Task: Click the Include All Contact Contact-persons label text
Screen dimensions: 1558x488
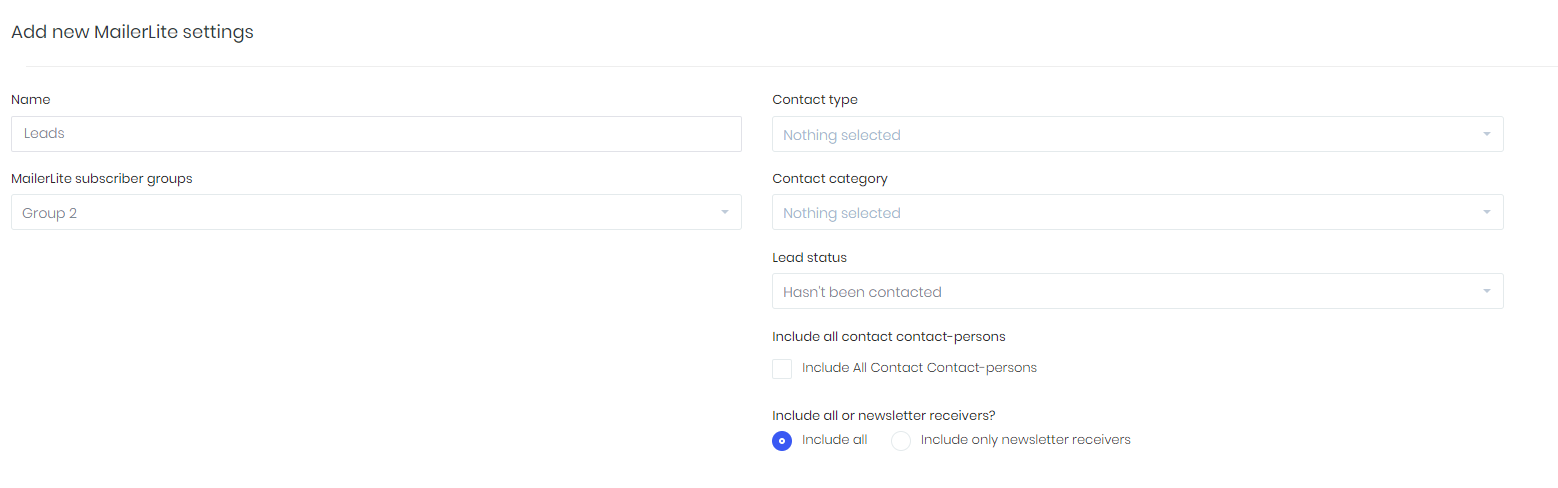Action: pyautogui.click(x=919, y=368)
